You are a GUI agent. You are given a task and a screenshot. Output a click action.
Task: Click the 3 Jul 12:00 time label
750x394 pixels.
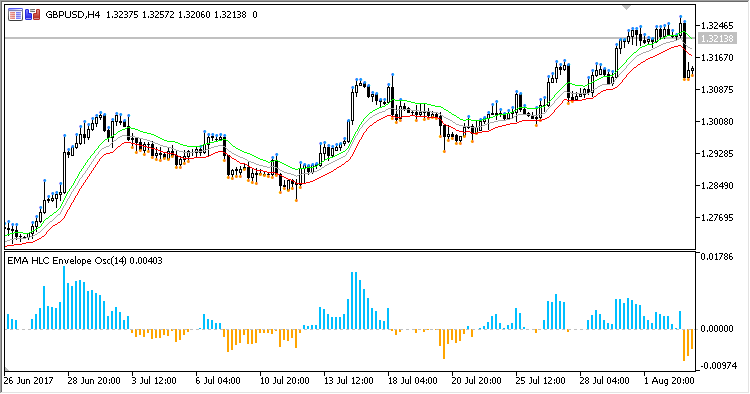point(154,381)
